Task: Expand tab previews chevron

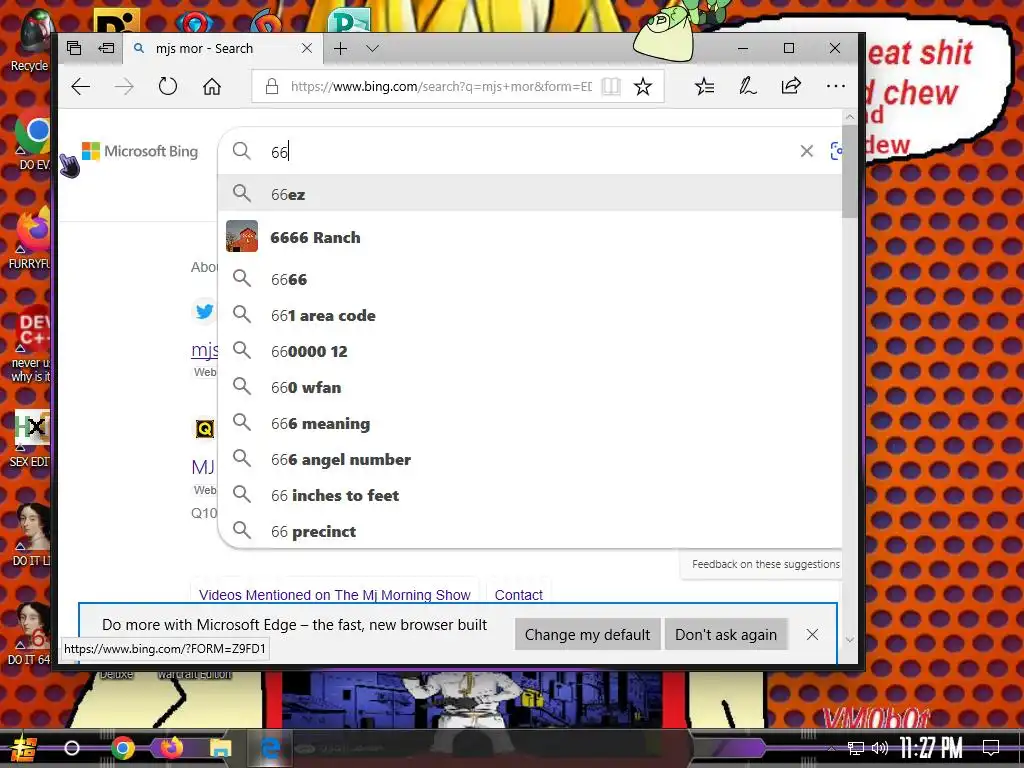Action: (373, 48)
